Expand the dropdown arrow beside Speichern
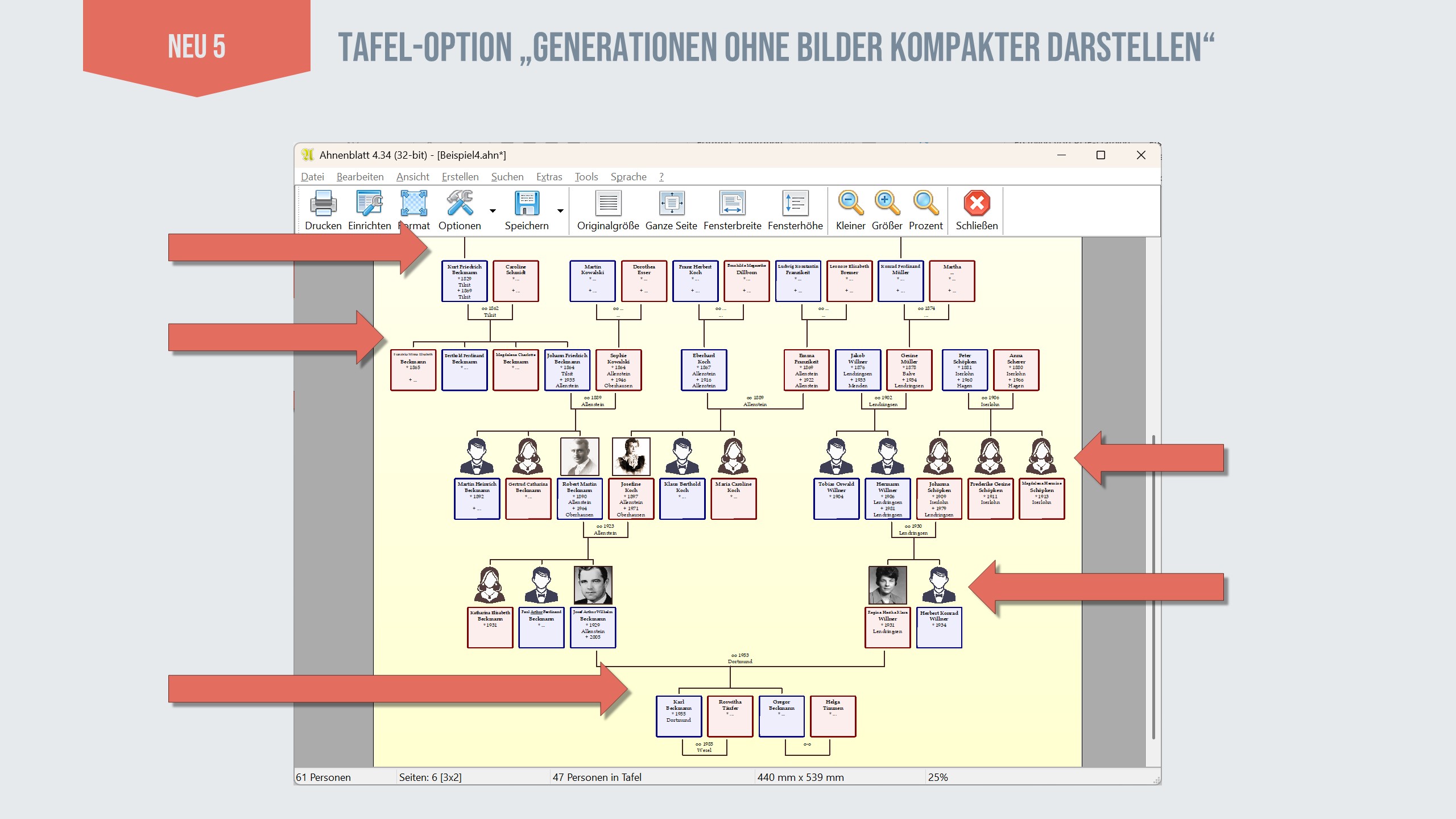The height and width of the screenshot is (819, 1456). [560, 211]
